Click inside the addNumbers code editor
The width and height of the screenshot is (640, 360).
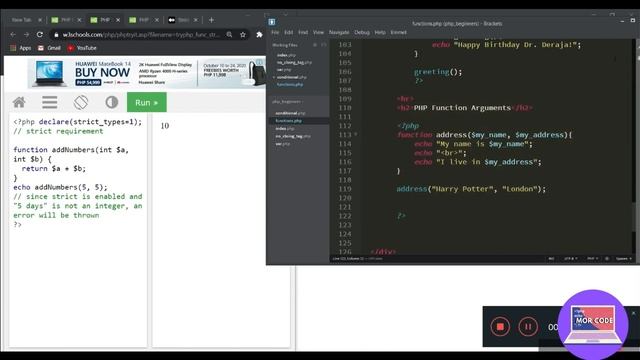(x=78, y=230)
